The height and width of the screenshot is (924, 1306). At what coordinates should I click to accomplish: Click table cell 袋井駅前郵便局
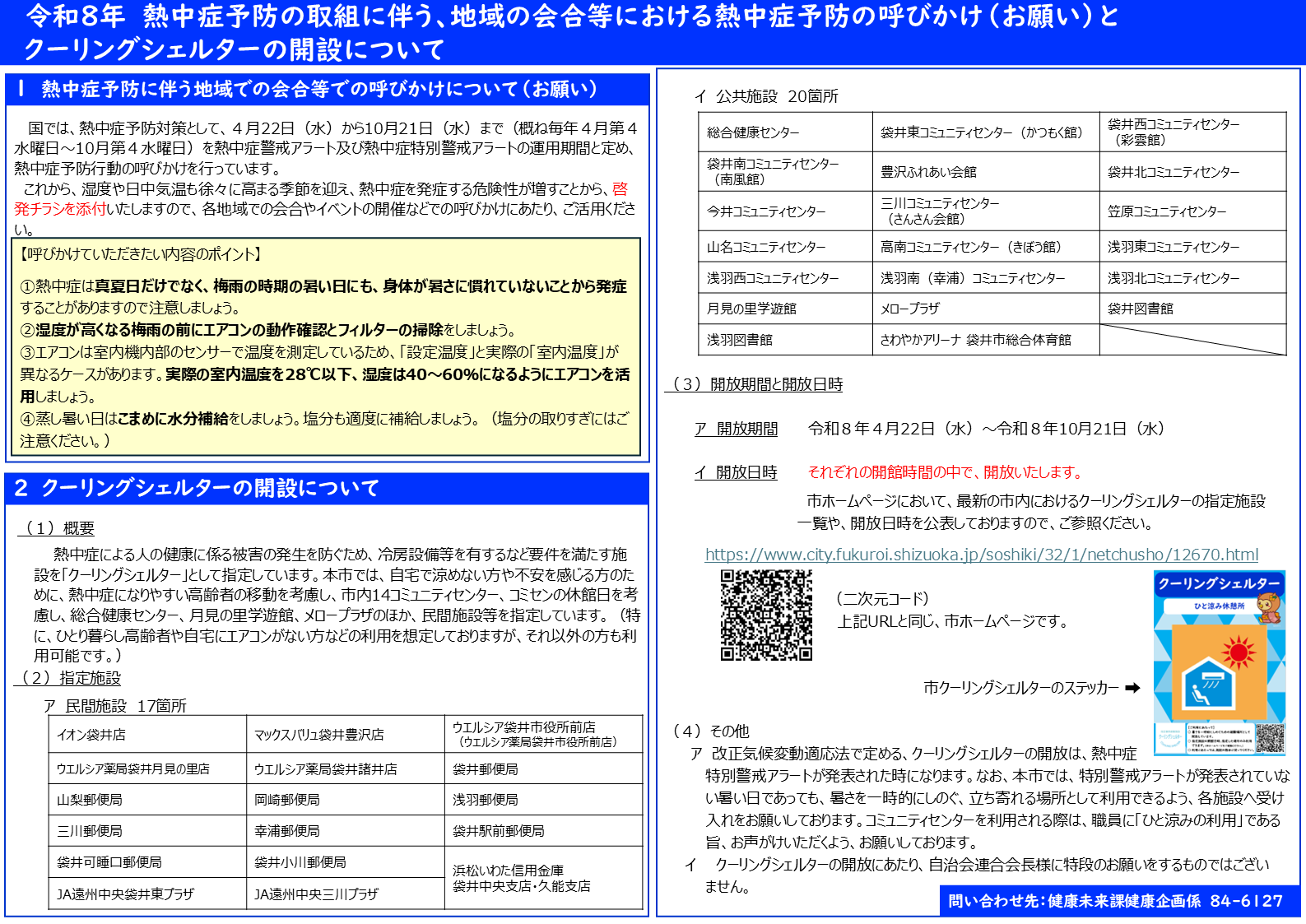544,831
